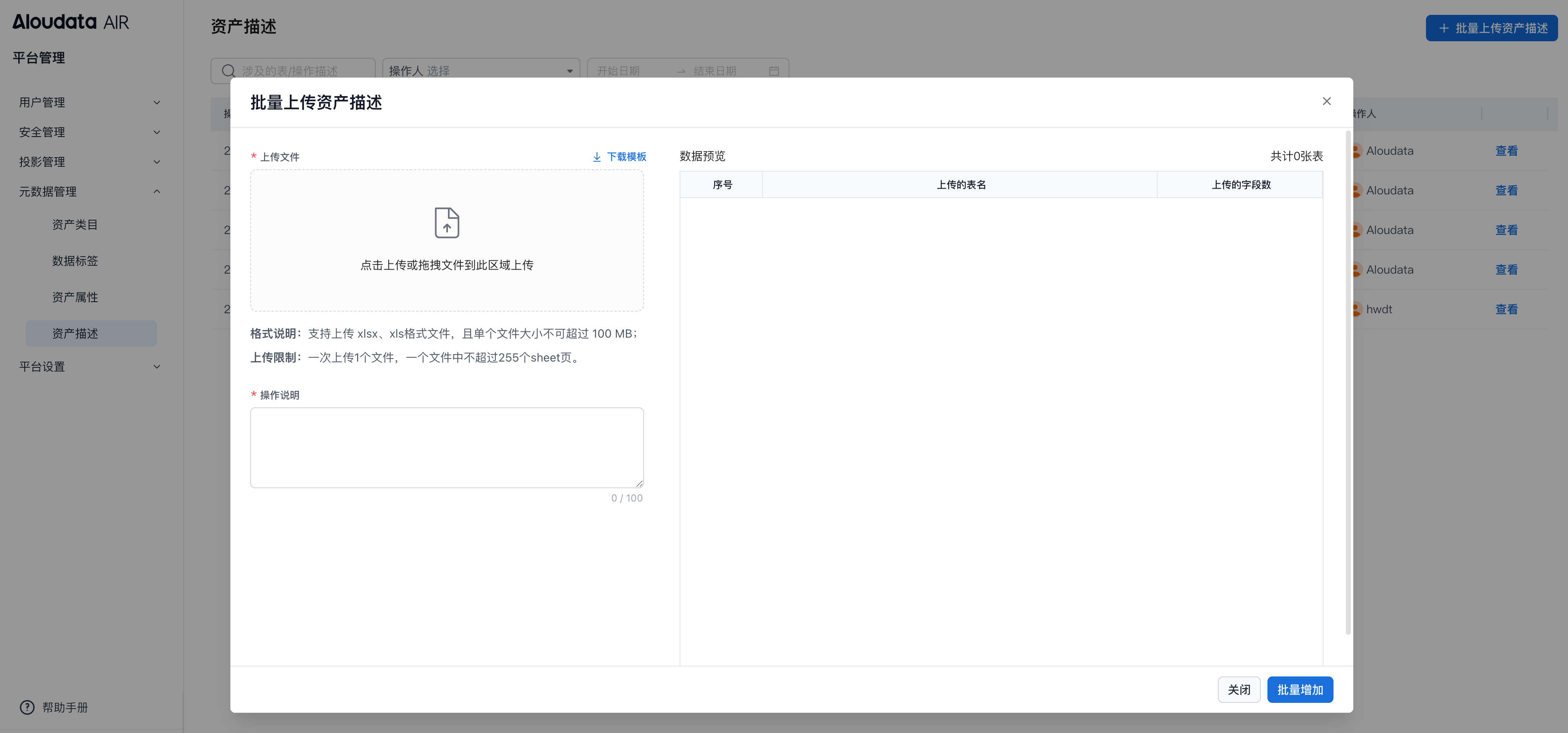This screenshot has width=1568, height=733.
Task: Click the 批量增加 button
Action: [x=1300, y=689]
